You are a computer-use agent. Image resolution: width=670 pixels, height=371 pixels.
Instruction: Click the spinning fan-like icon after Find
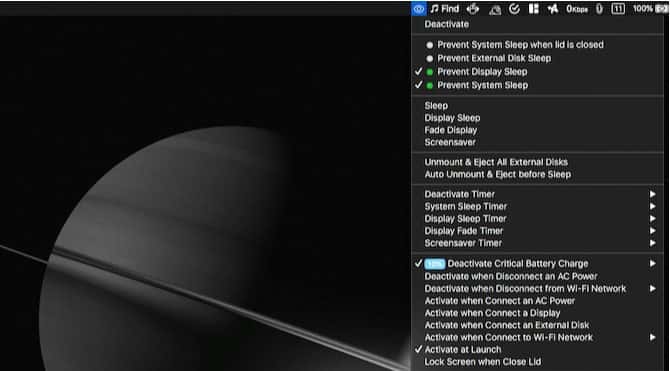[473, 9]
